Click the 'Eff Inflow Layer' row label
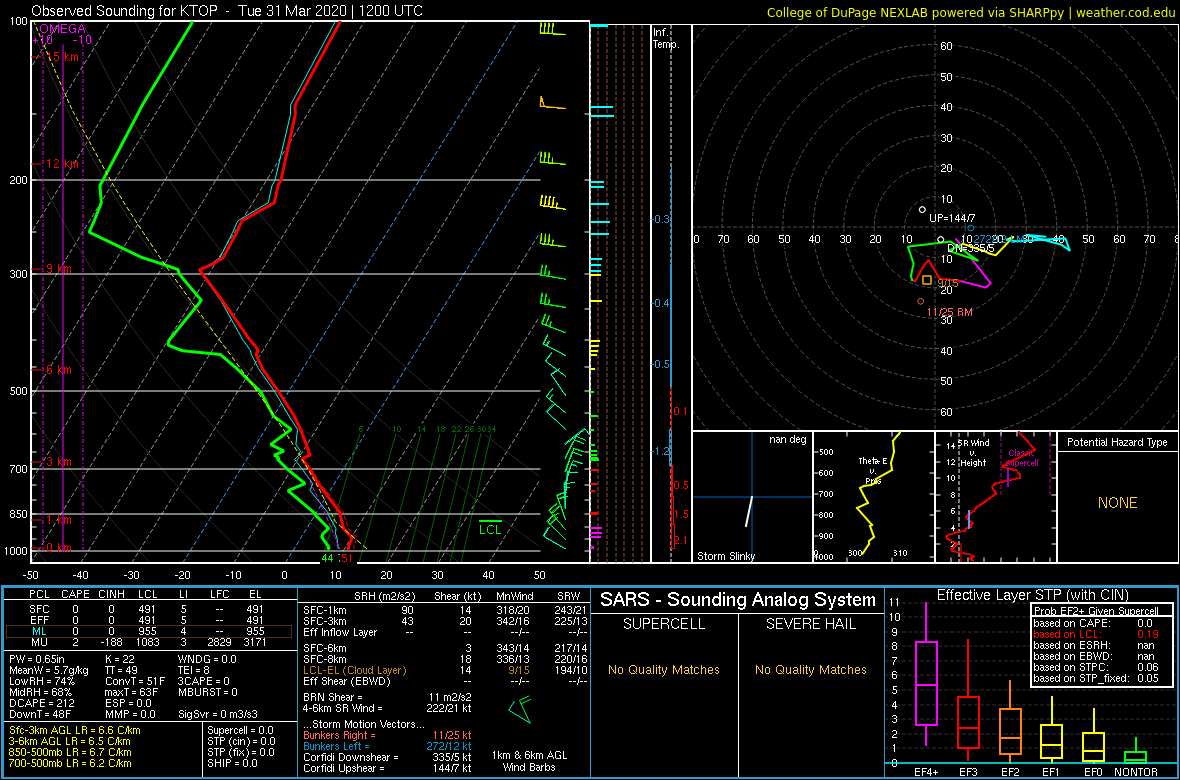The image size is (1180, 780). coord(340,632)
